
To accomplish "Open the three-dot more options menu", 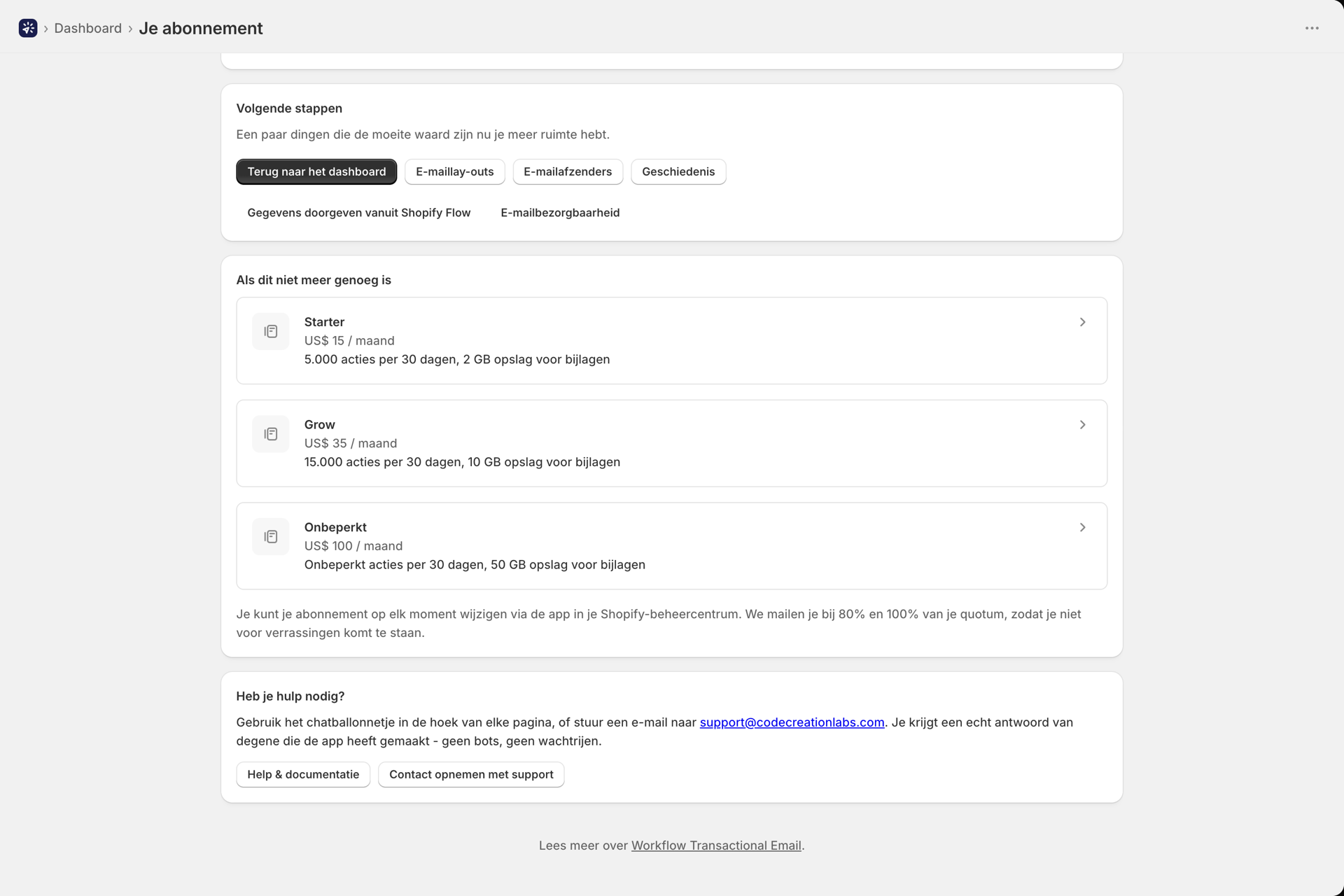I will [1312, 28].
